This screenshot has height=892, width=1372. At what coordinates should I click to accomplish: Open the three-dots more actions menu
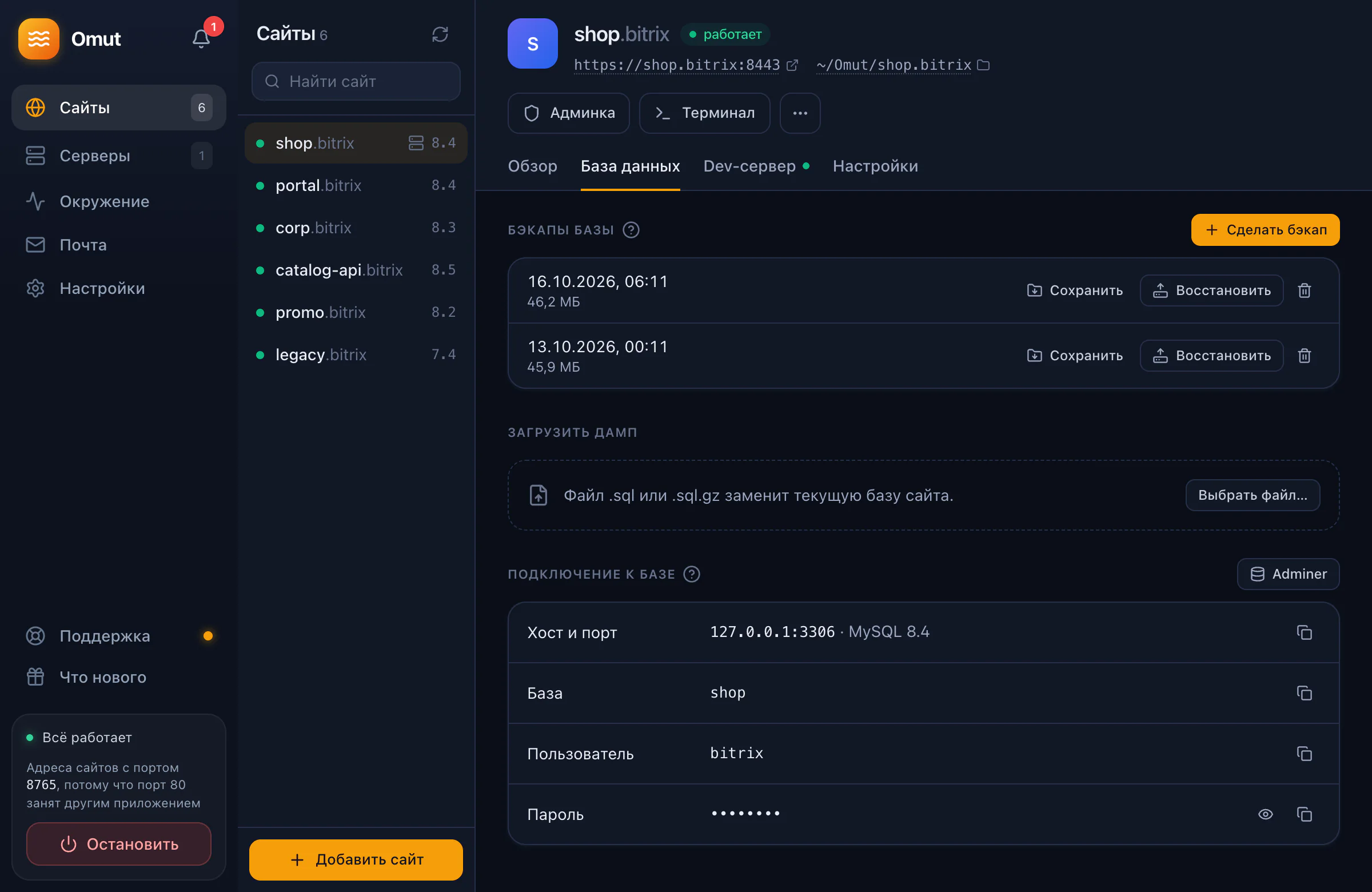click(800, 113)
